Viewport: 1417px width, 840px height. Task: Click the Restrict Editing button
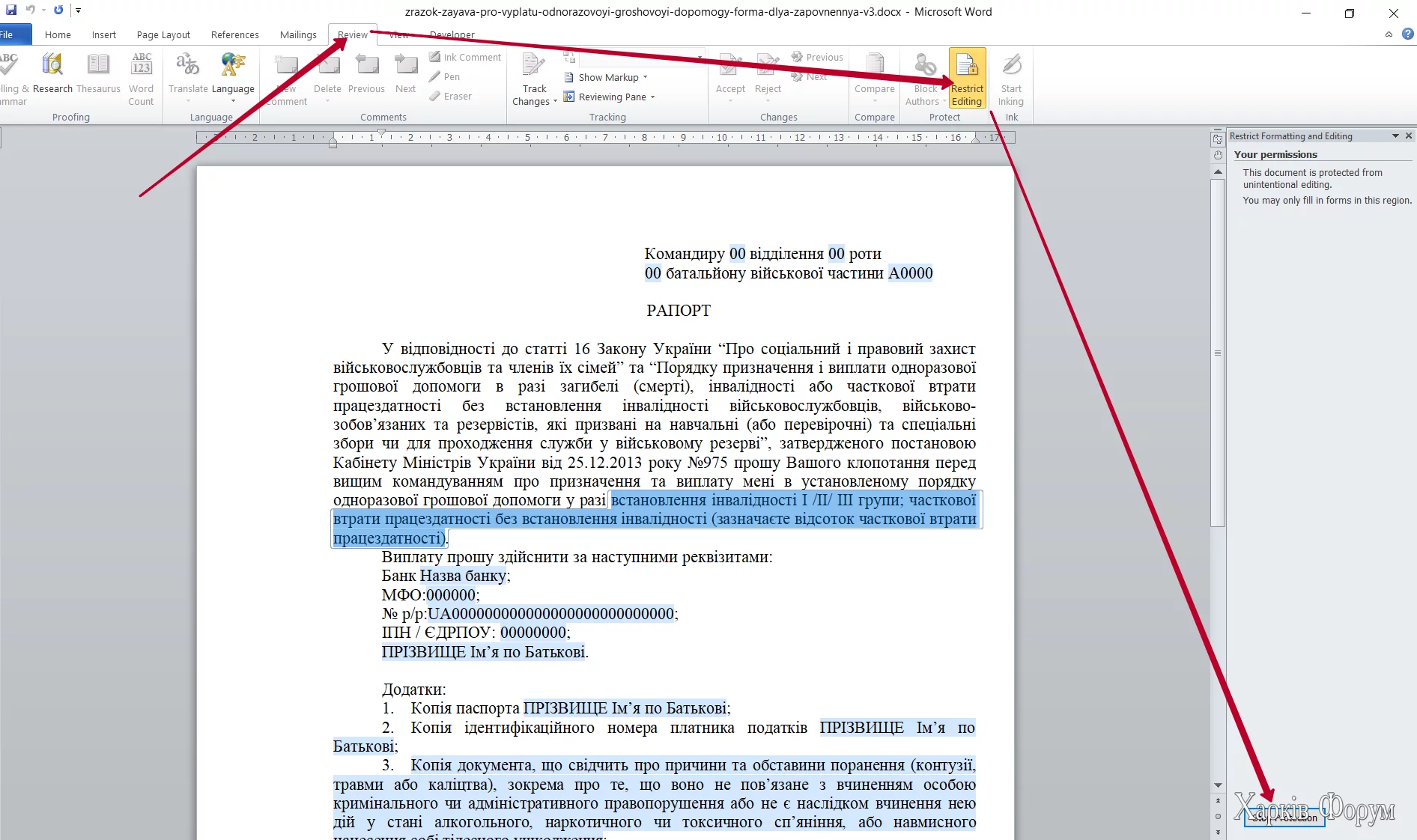point(966,79)
